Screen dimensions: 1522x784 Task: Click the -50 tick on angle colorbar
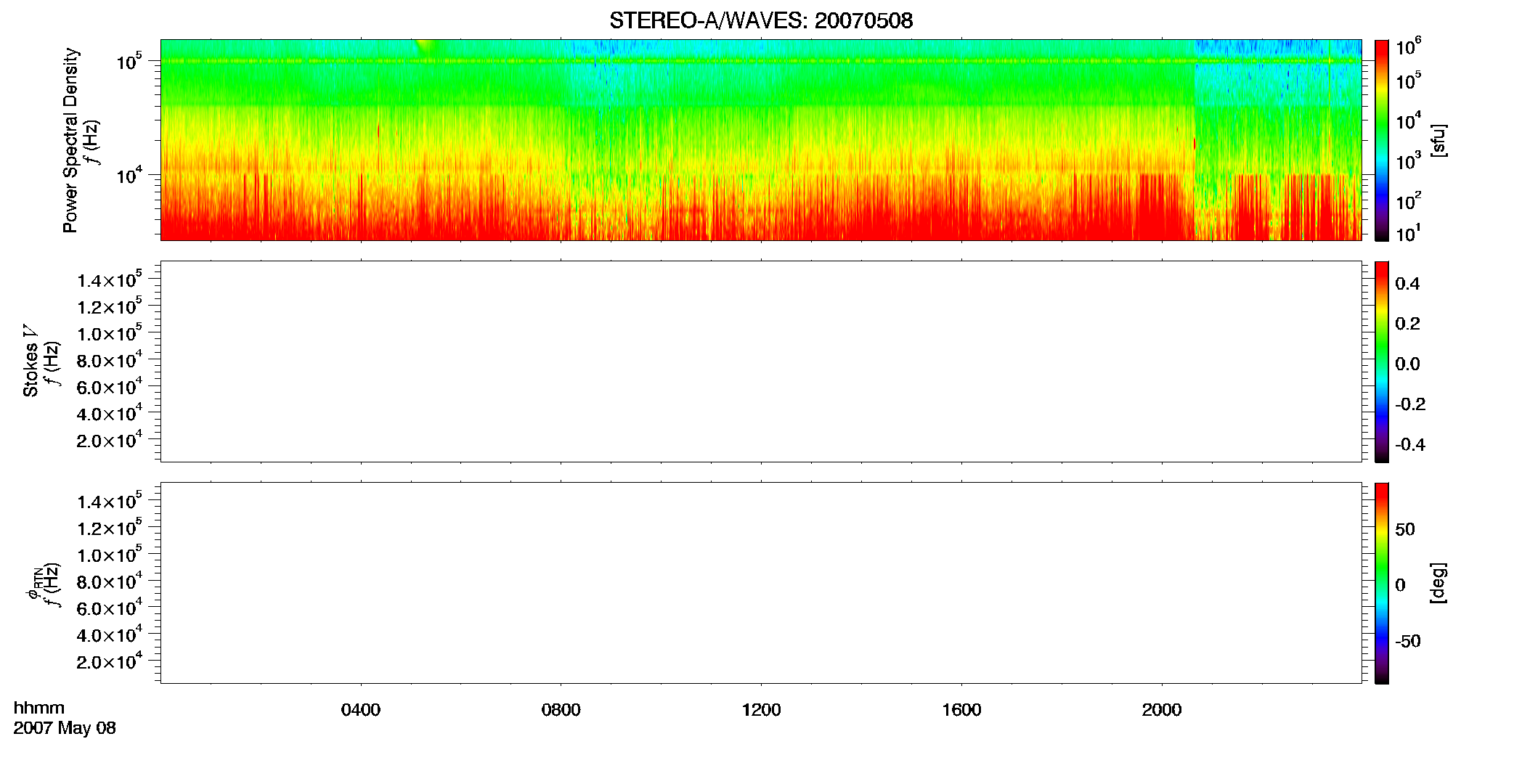pos(1408,642)
